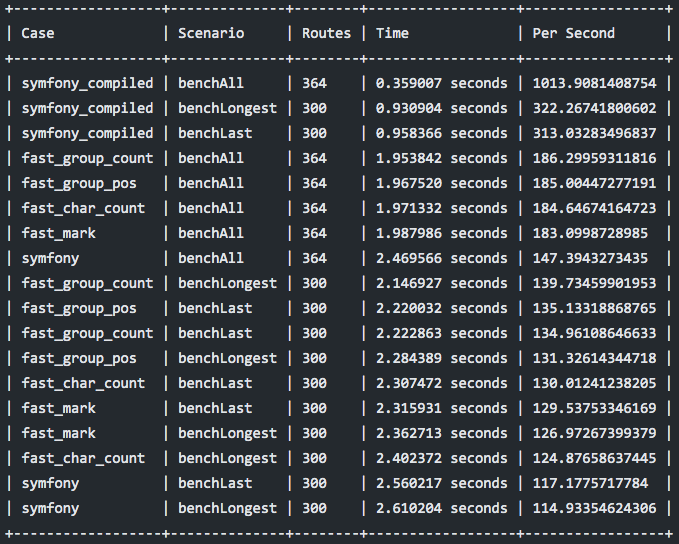The height and width of the screenshot is (544, 679).
Task: Select per-second value 134.96108646633
Action: [595, 333]
